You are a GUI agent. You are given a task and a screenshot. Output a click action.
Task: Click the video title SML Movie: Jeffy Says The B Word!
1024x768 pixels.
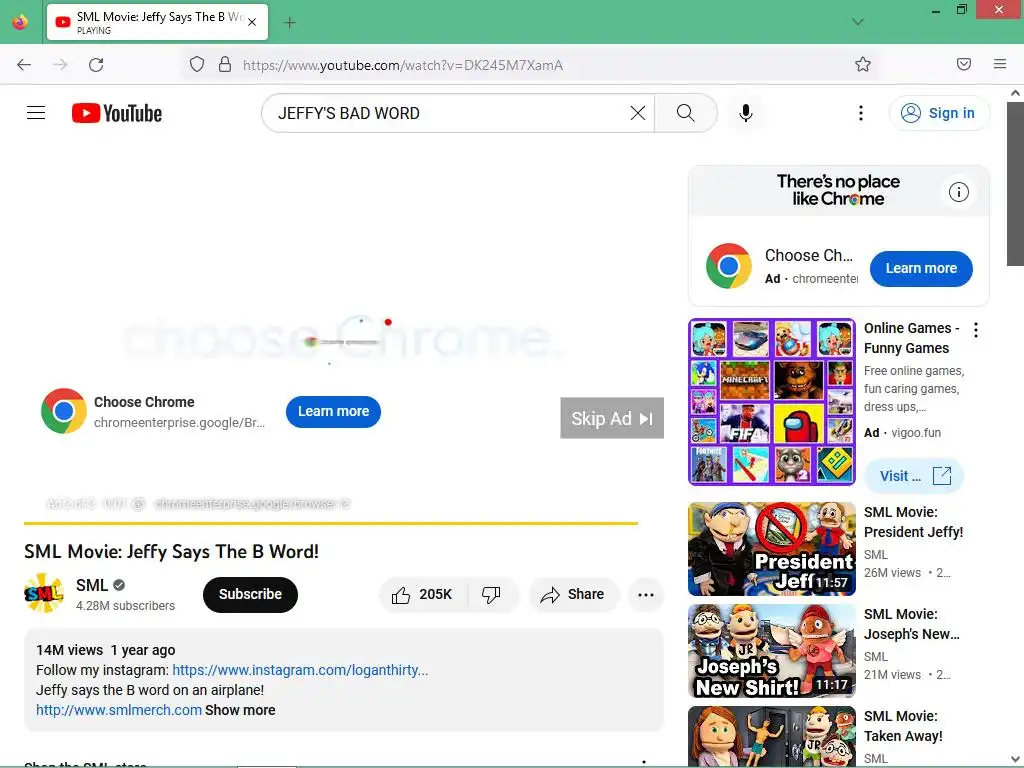tap(171, 552)
